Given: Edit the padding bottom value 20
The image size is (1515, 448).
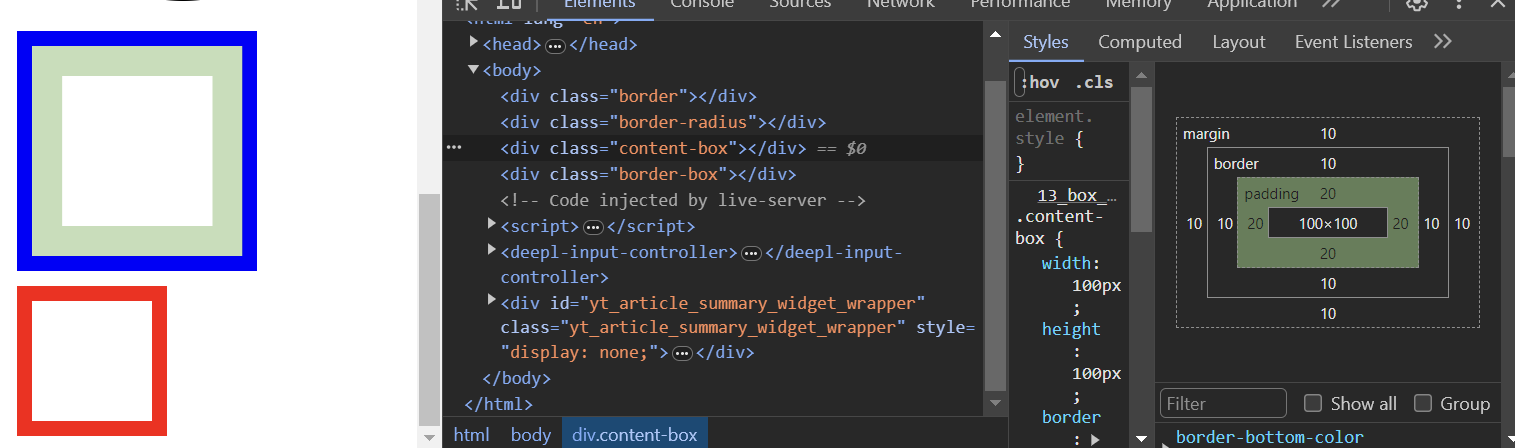Looking at the screenshot, I should click(1328, 254).
